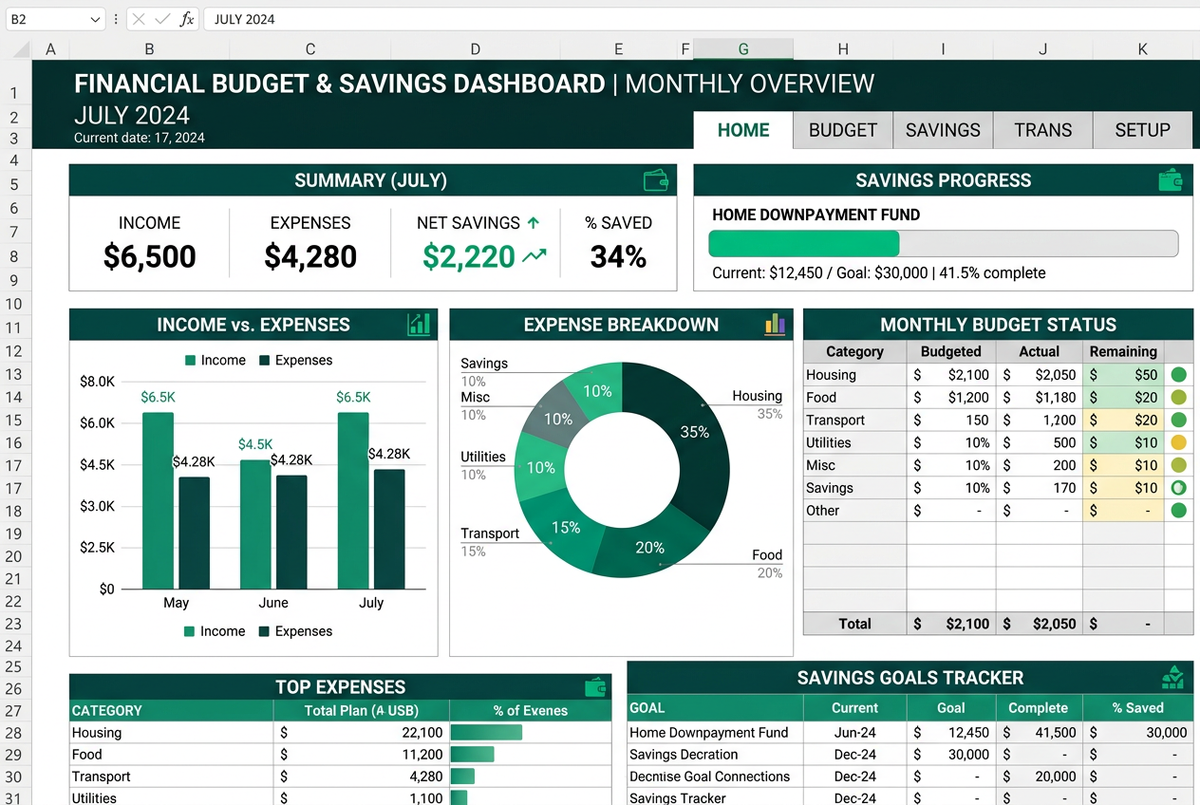Click the ring status indicator in Savings row
Viewport: 1200px width, 805px height.
point(1178,488)
